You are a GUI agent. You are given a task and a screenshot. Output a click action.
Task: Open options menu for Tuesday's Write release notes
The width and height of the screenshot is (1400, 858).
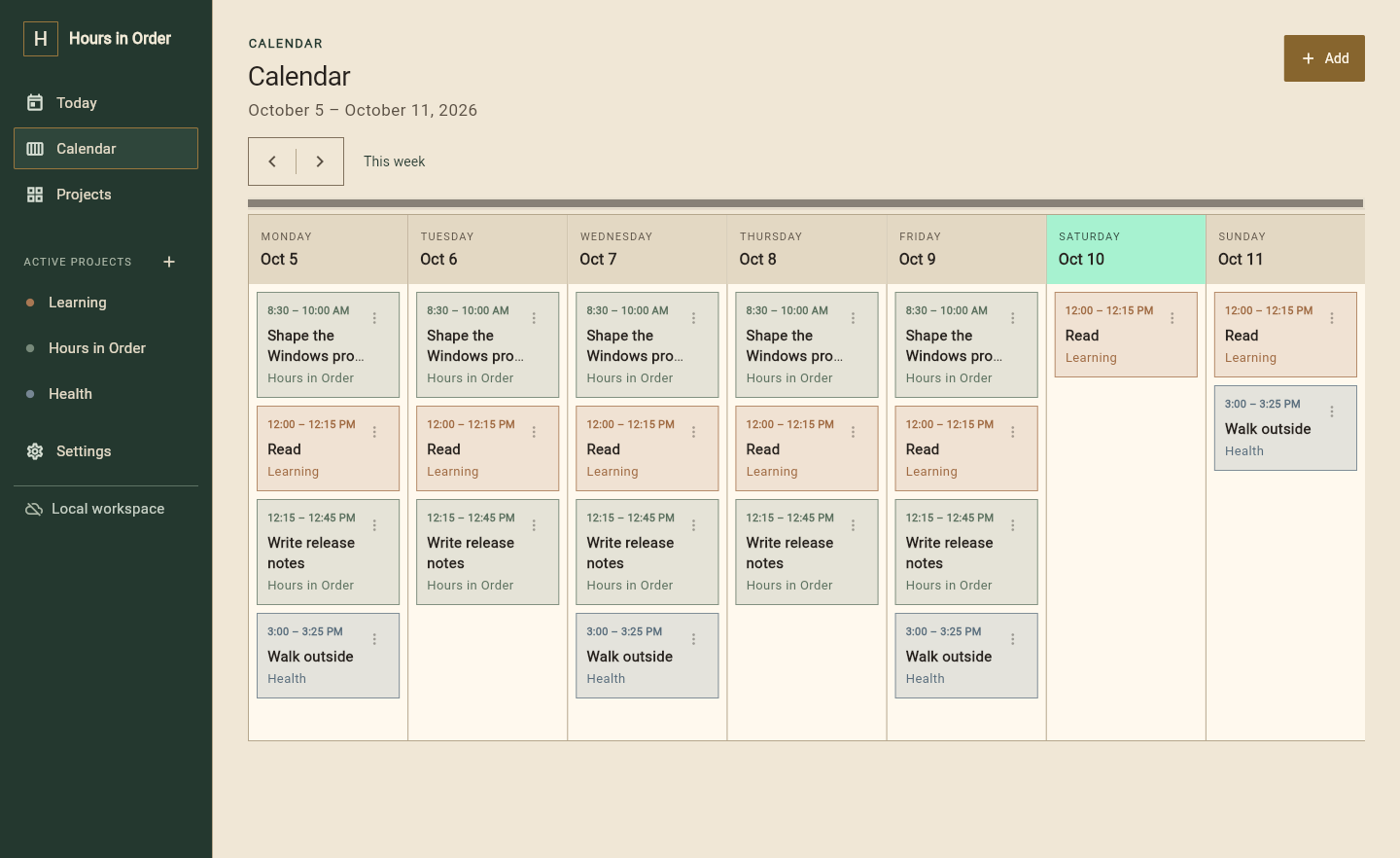click(x=534, y=525)
